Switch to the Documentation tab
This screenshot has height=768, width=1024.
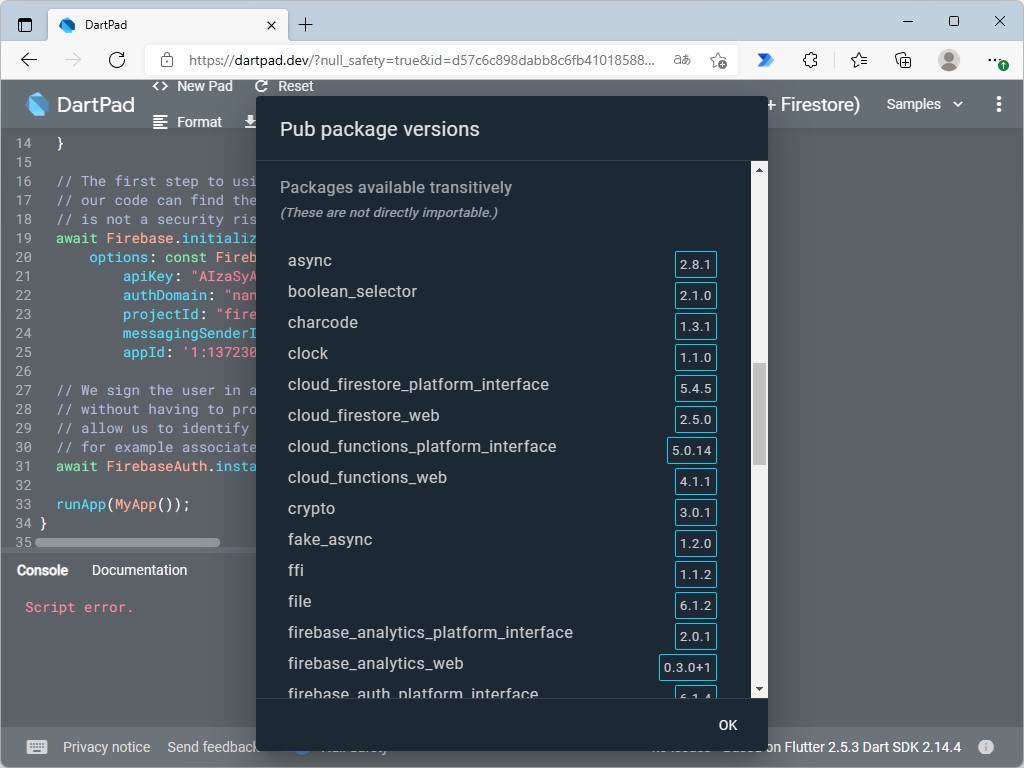(x=140, y=570)
